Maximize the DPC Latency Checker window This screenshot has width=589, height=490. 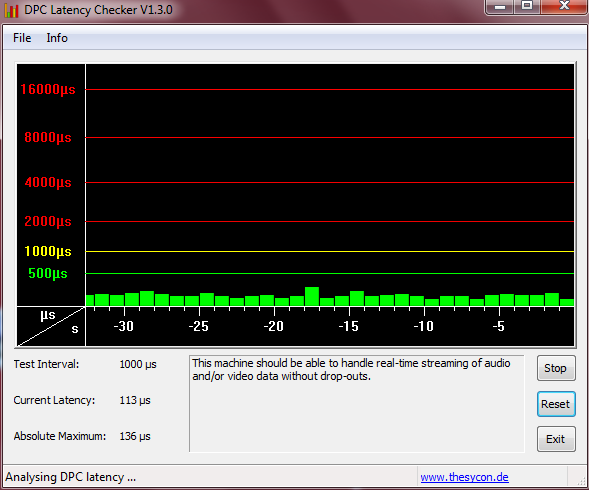click(527, 6)
